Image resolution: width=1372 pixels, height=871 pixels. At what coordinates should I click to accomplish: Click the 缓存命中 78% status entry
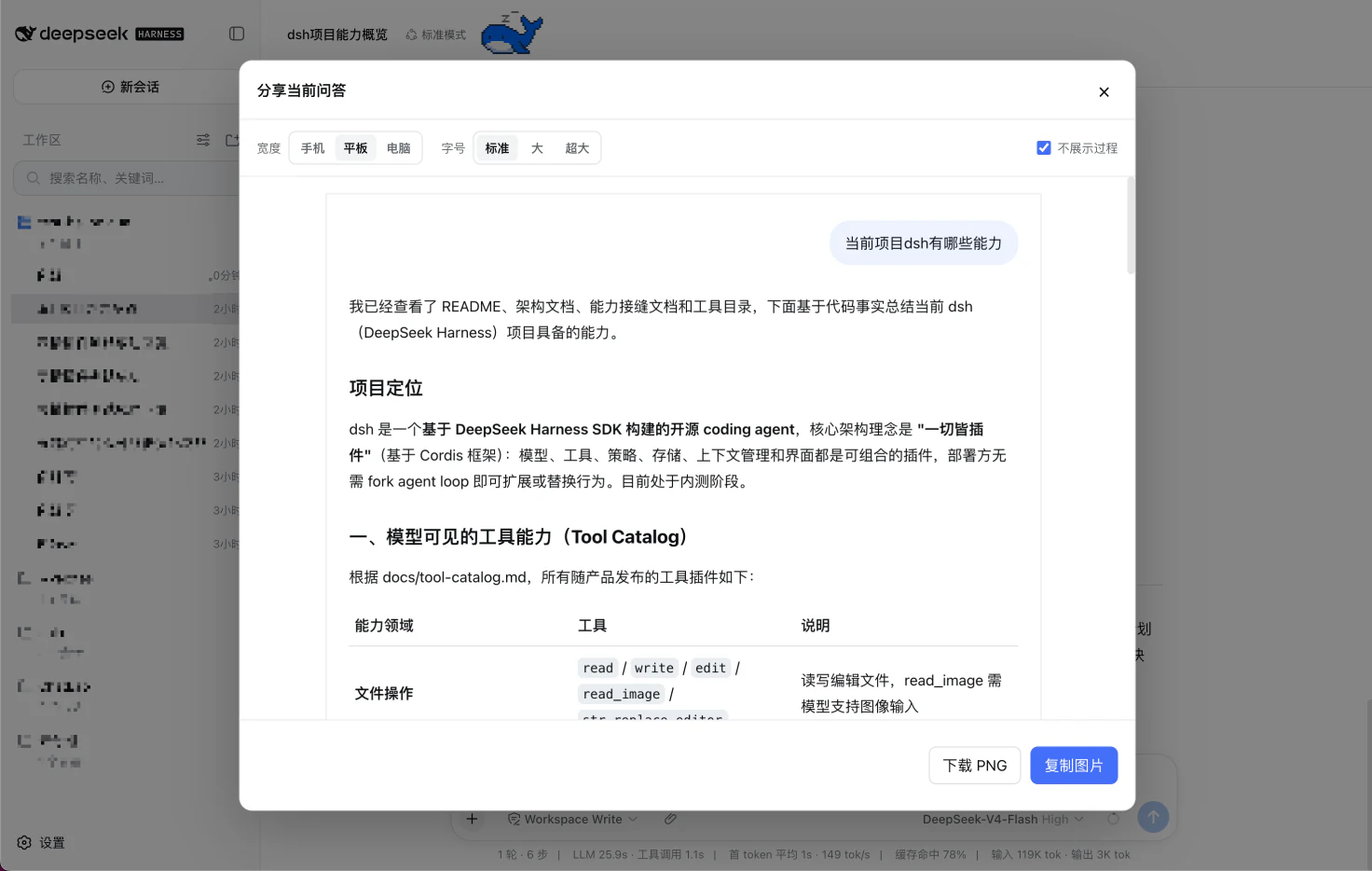click(930, 854)
